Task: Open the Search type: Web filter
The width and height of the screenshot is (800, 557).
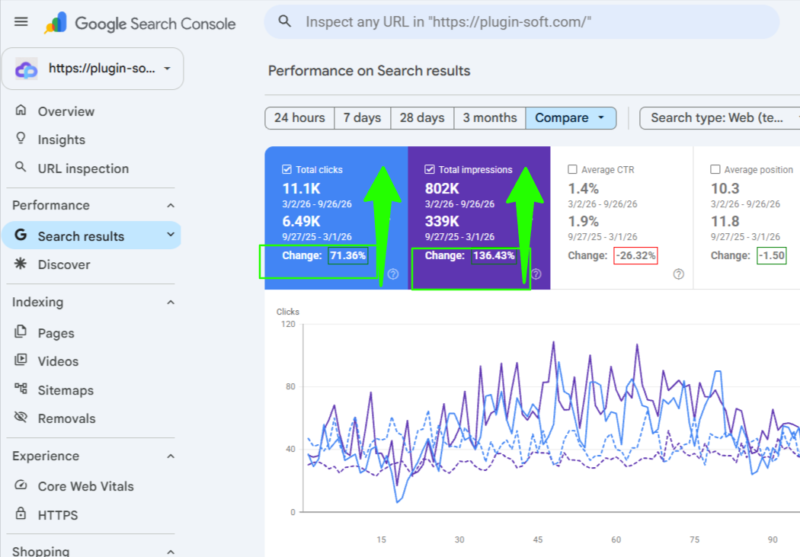Action: tap(720, 118)
